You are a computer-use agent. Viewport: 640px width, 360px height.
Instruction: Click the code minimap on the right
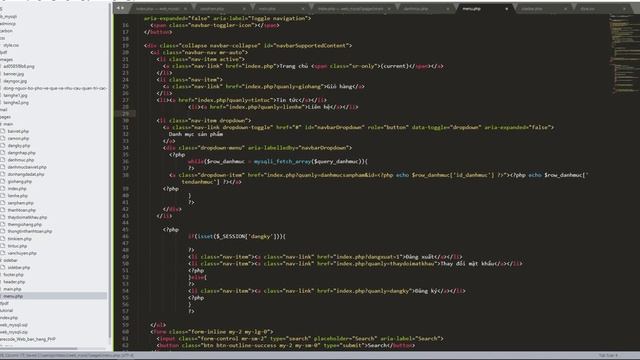coord(624,53)
